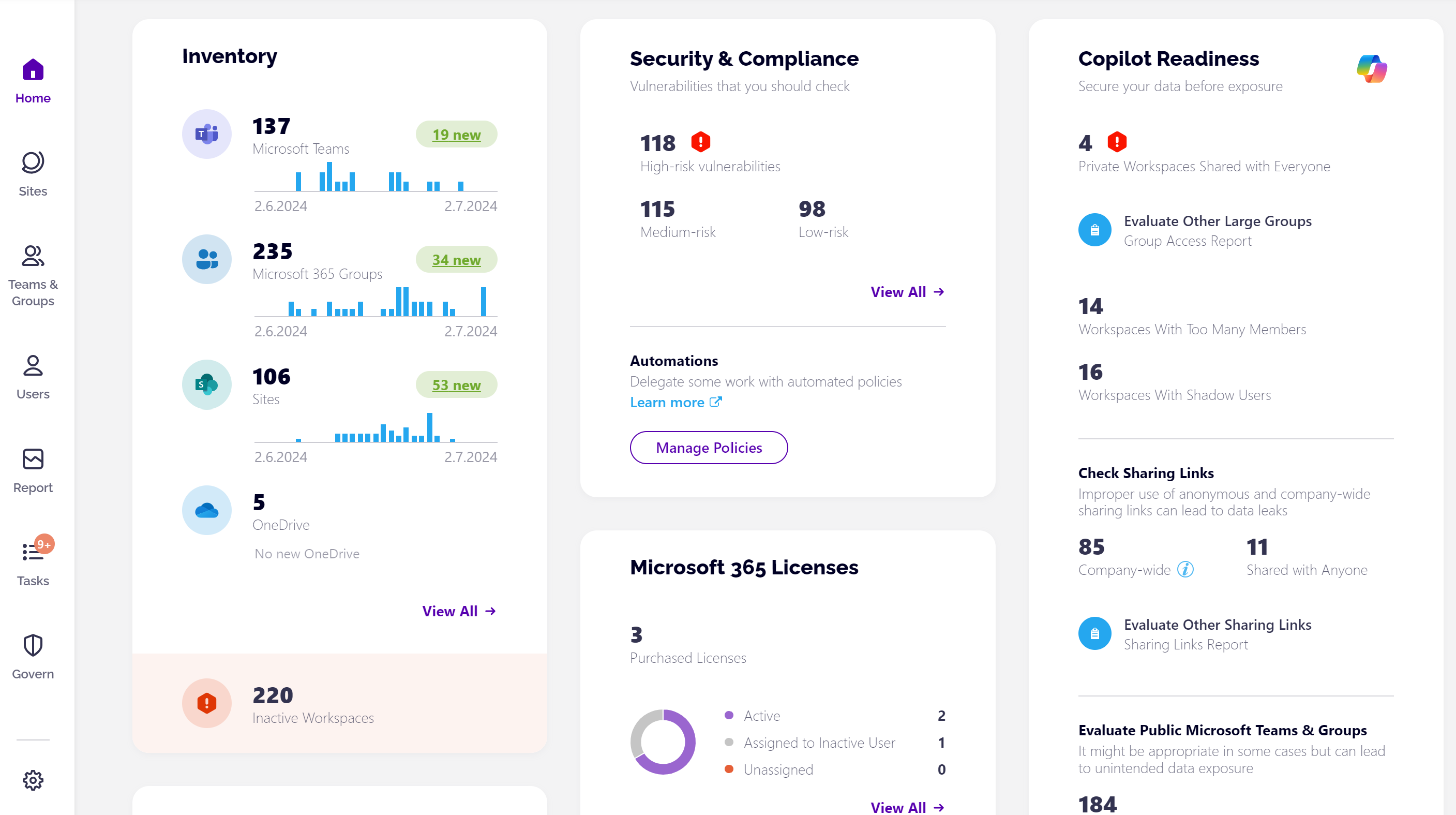Click 16 Workspaces With Shadow Users
1456x815 pixels.
coord(1090,372)
